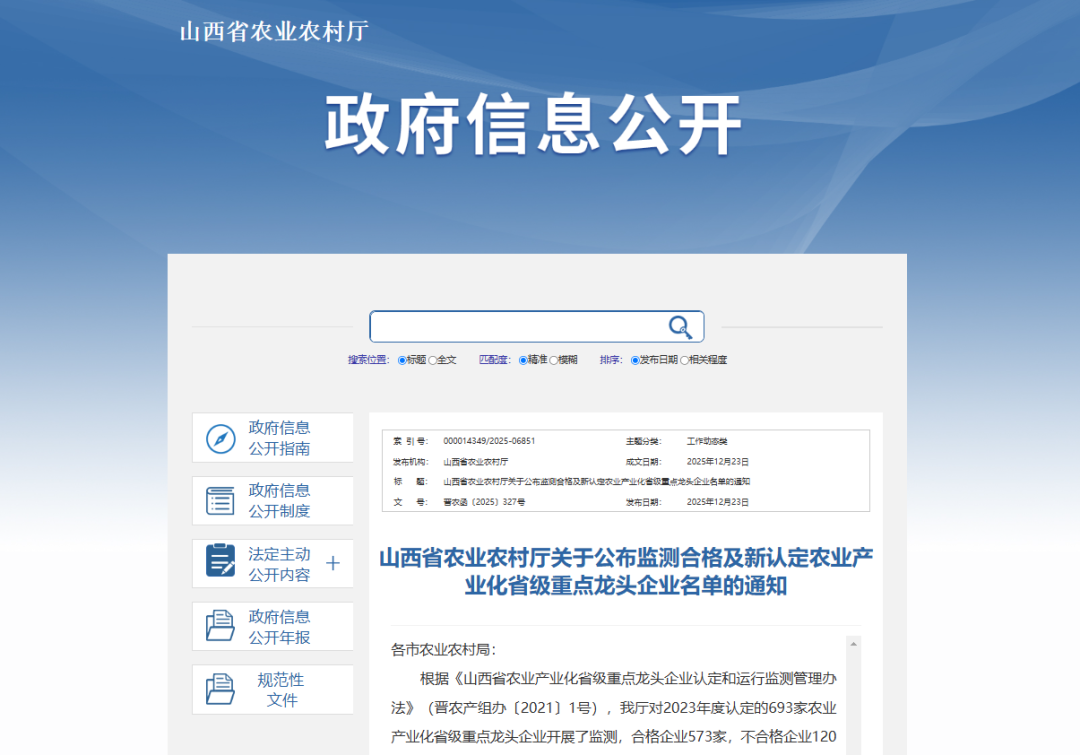This screenshot has height=755, width=1080.
Task: Select the 标题 radio button
Action: 401,359
